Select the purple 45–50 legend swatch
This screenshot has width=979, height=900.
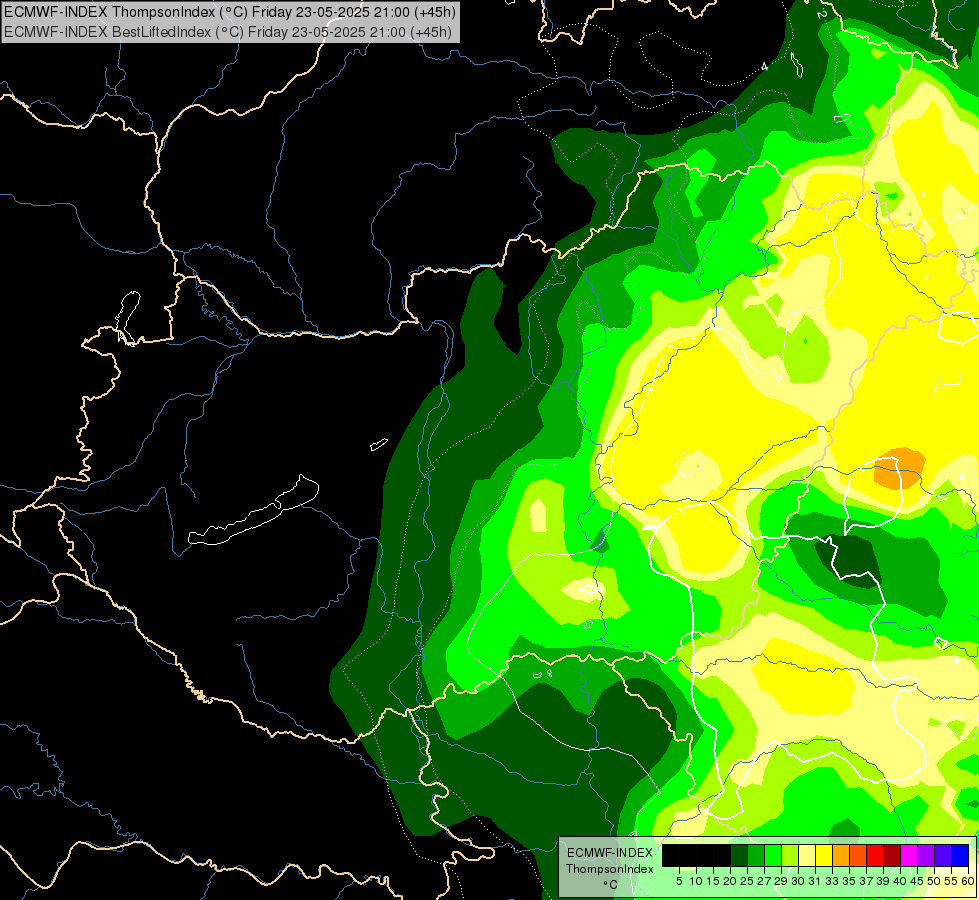(x=926, y=855)
